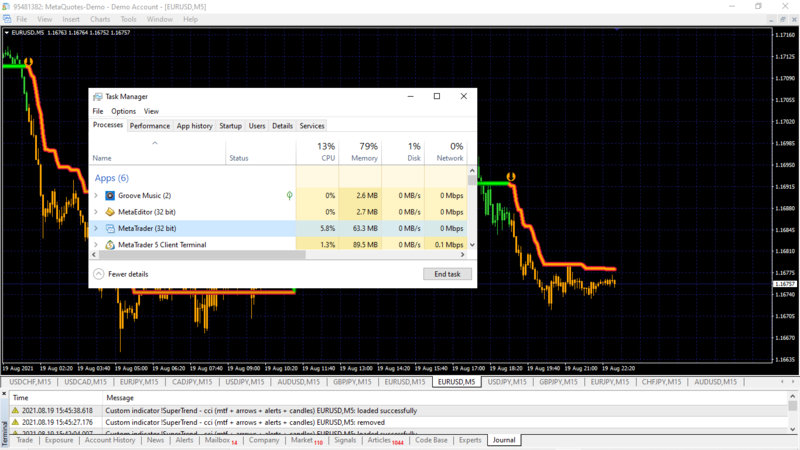The height and width of the screenshot is (450, 800).
Task: Switch to the Details tab
Action: [x=282, y=126]
